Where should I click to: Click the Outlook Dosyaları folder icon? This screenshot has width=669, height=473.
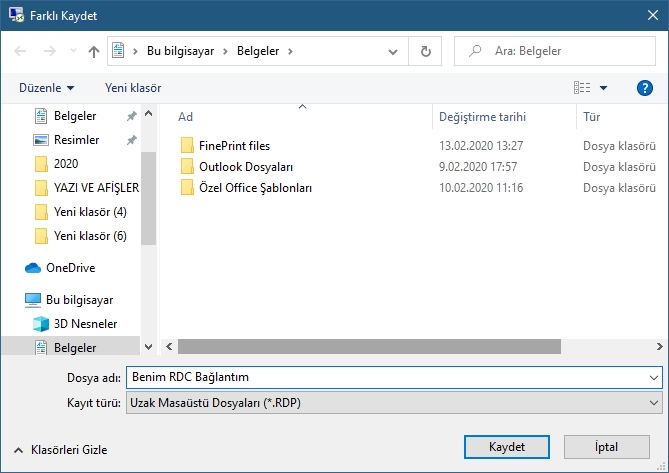click(187, 166)
